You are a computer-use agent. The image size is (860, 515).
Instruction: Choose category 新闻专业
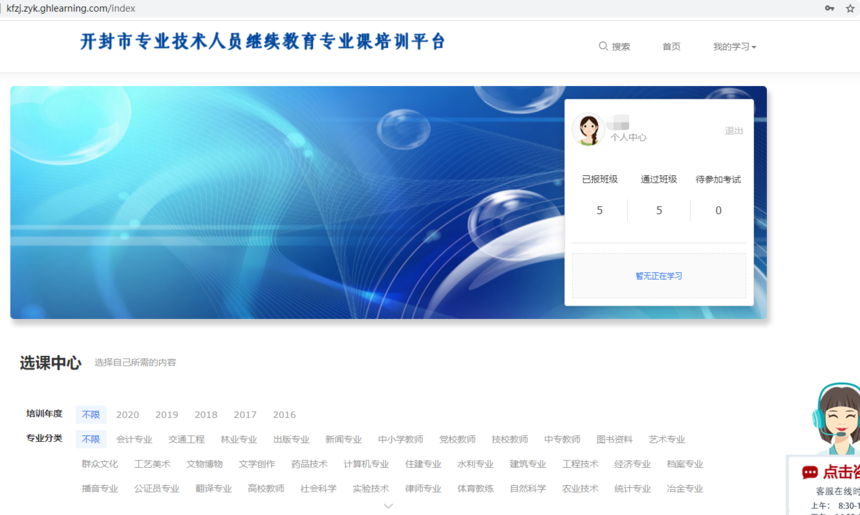[x=344, y=439]
